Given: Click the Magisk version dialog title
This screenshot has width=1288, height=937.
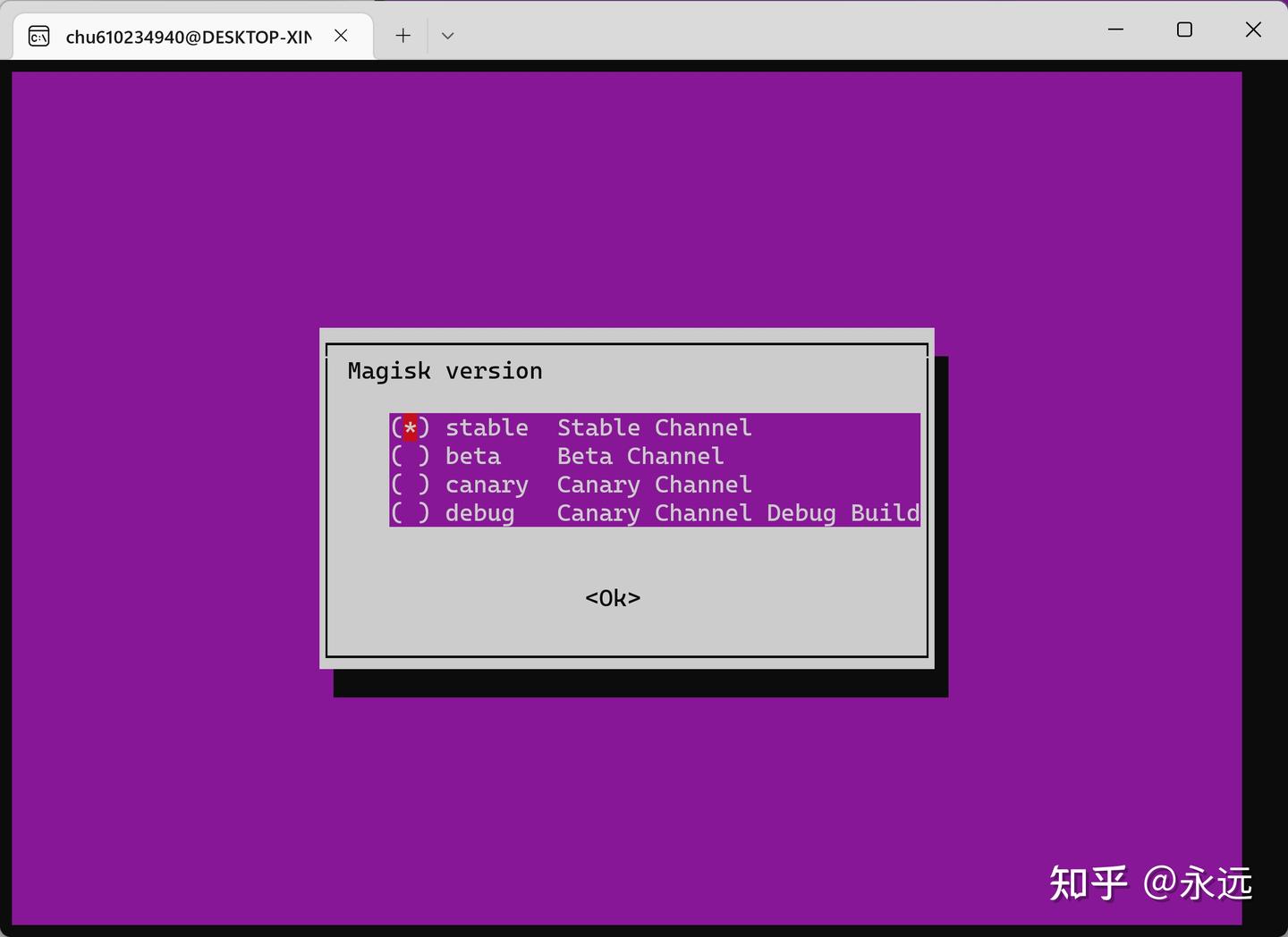Looking at the screenshot, I should (x=445, y=370).
